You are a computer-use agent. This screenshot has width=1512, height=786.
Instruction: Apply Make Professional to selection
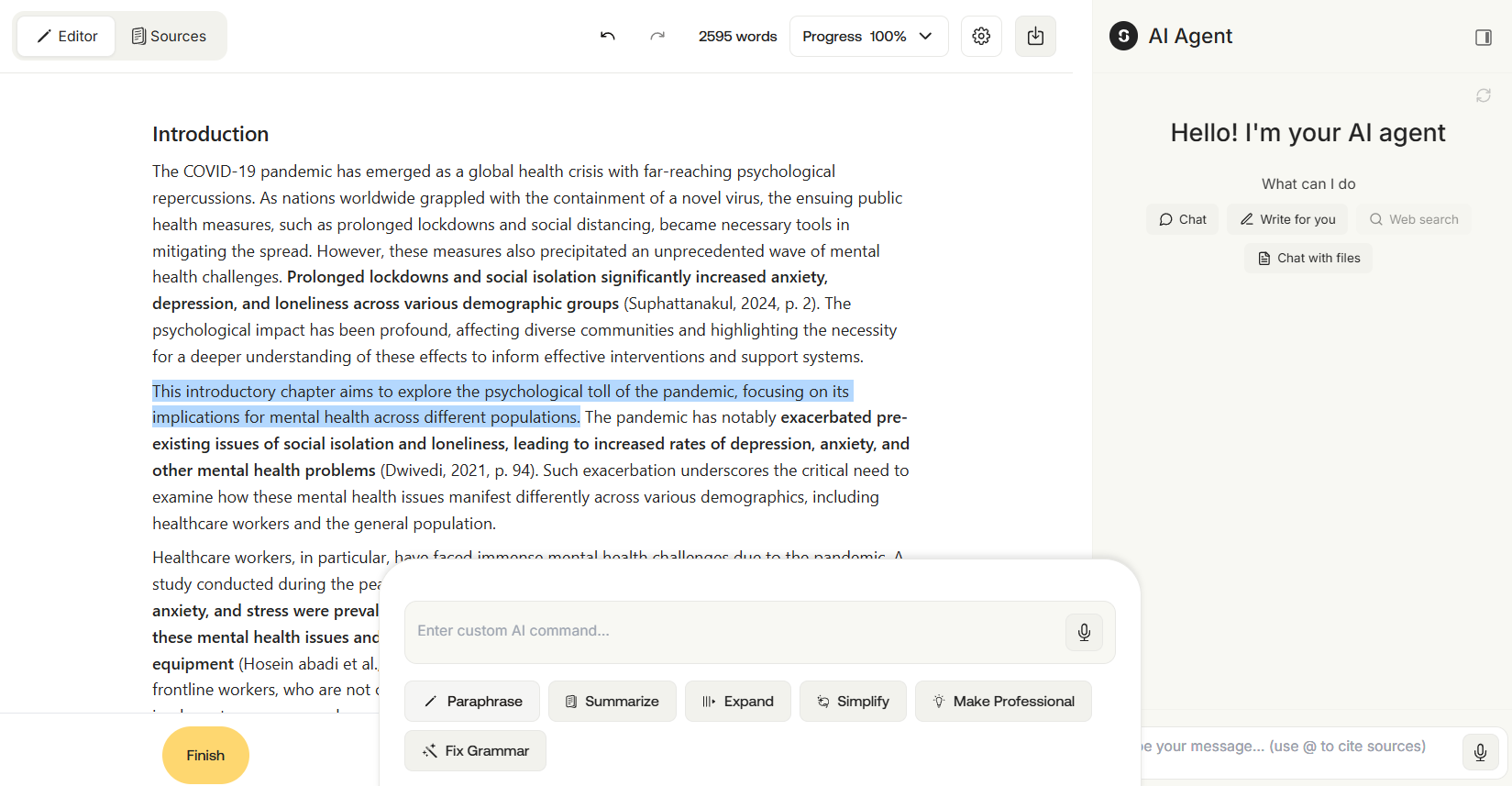(1003, 701)
